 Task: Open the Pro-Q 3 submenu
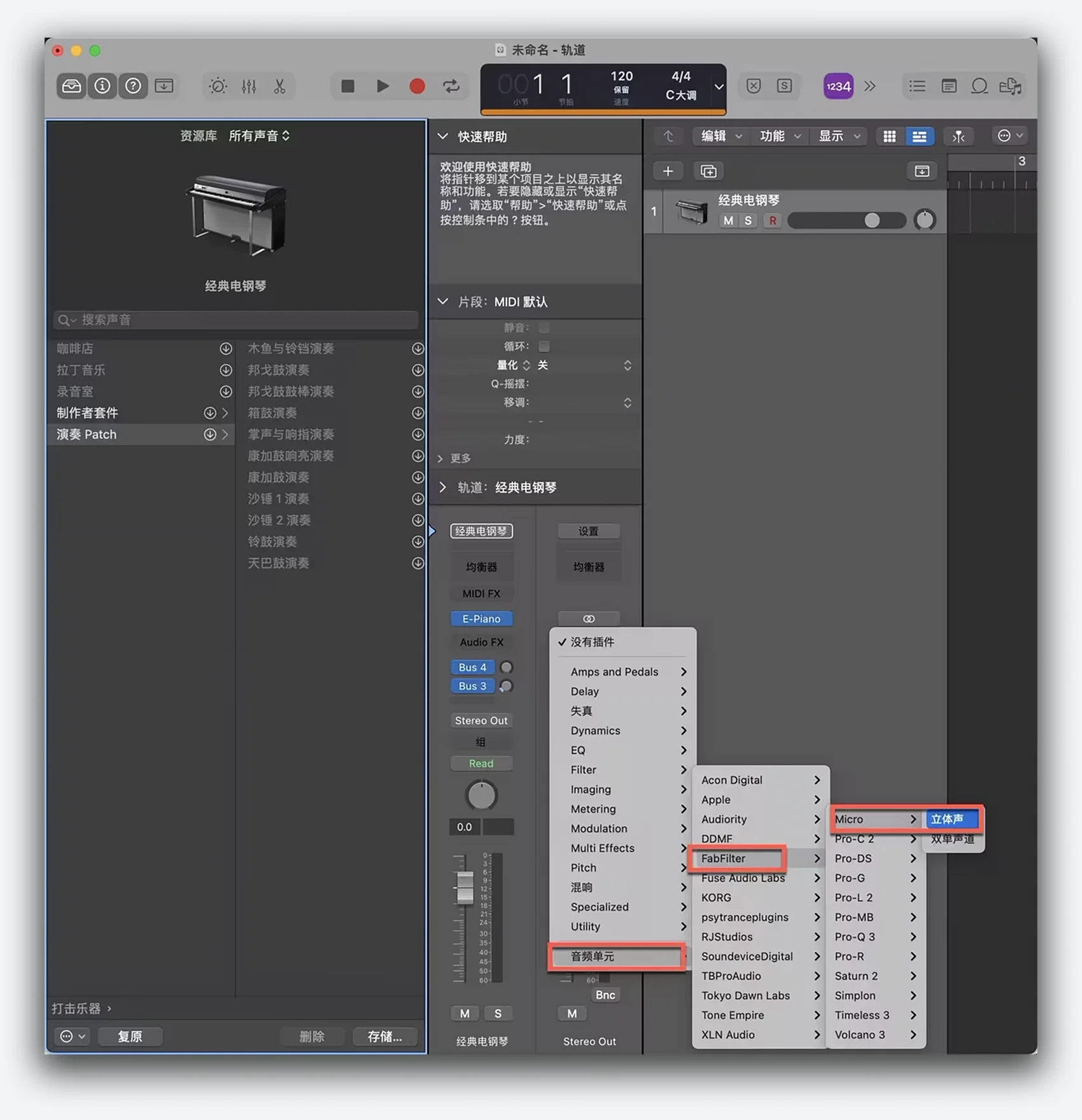coord(876,936)
